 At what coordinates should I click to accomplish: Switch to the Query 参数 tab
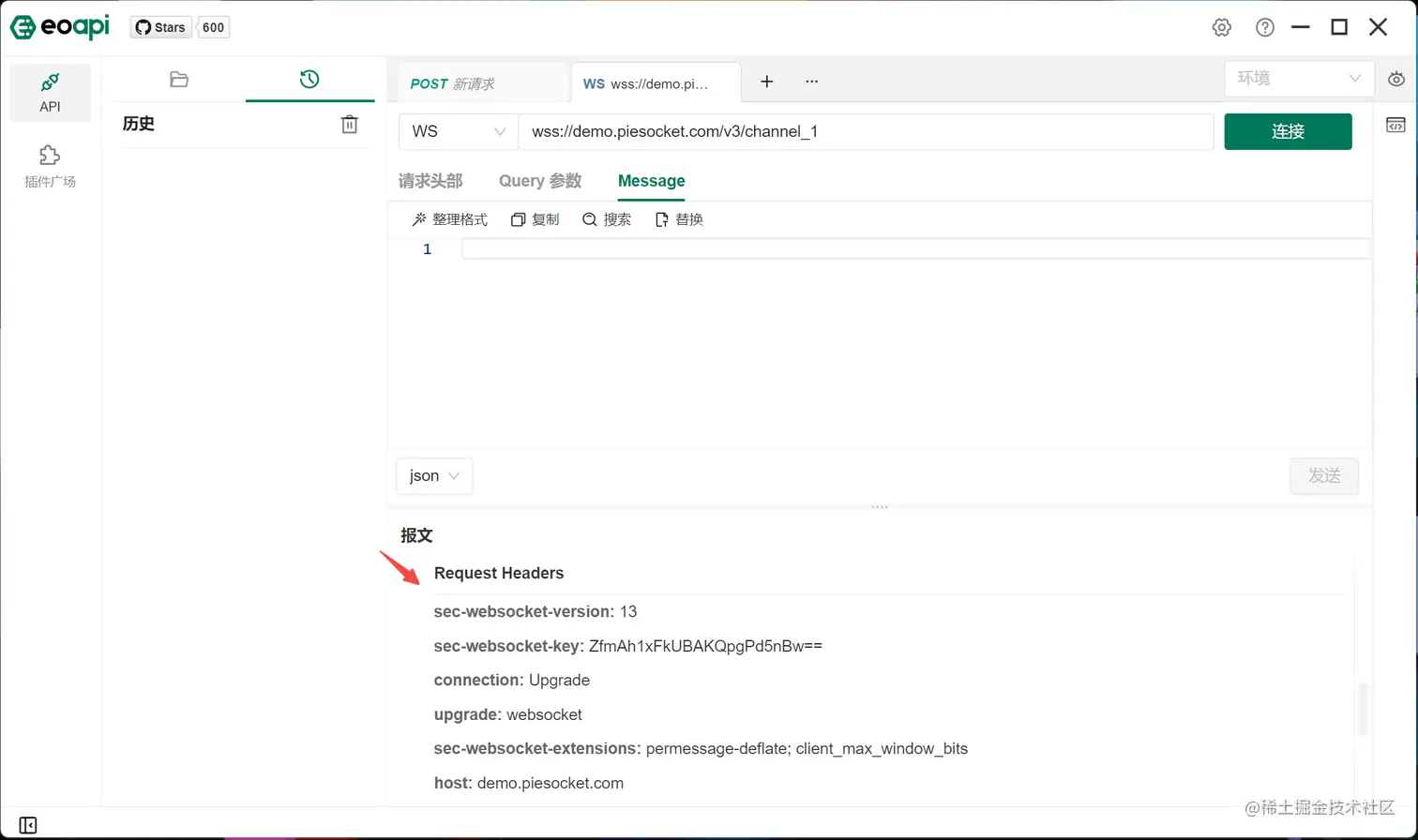(540, 181)
